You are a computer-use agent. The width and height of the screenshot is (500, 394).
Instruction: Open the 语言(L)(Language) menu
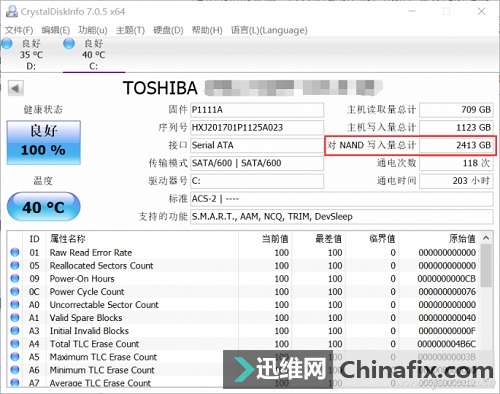[x=269, y=30]
